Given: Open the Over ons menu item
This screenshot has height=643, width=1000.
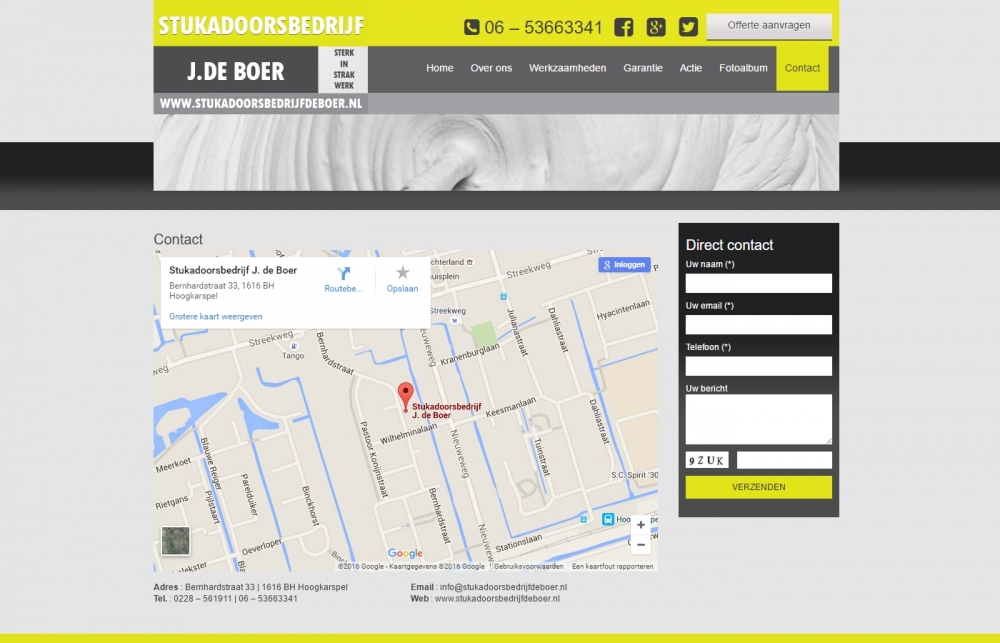Looking at the screenshot, I should coord(491,68).
